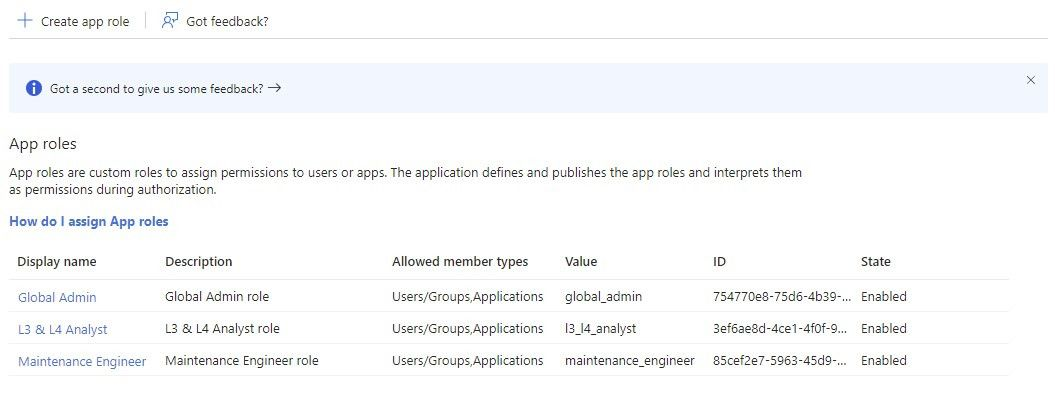Click the ID starting with 85cef2e7
The height and width of the screenshot is (402, 1055).
pyautogui.click(x=782, y=361)
